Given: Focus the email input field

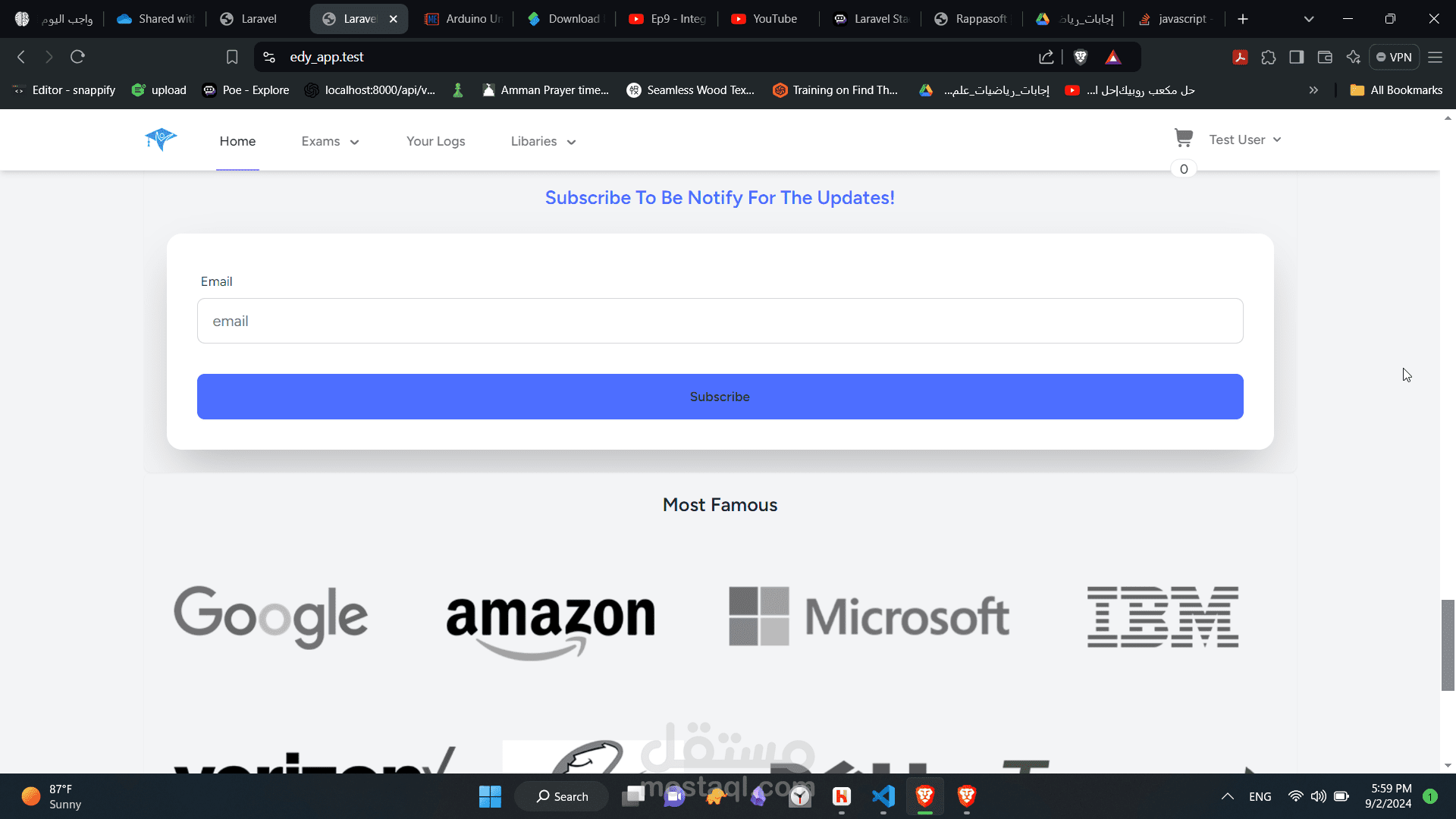Looking at the screenshot, I should tap(720, 321).
